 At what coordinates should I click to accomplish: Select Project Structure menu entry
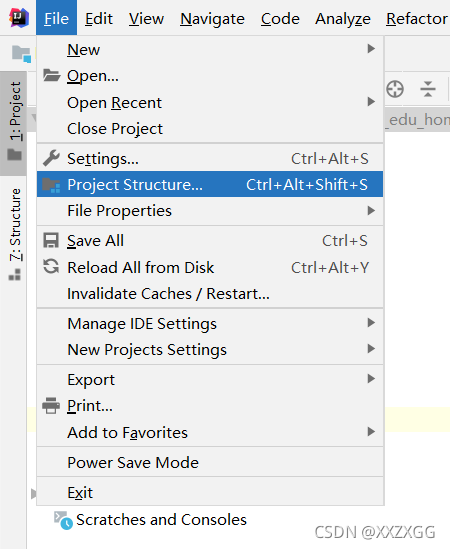pyautogui.click(x=210, y=184)
